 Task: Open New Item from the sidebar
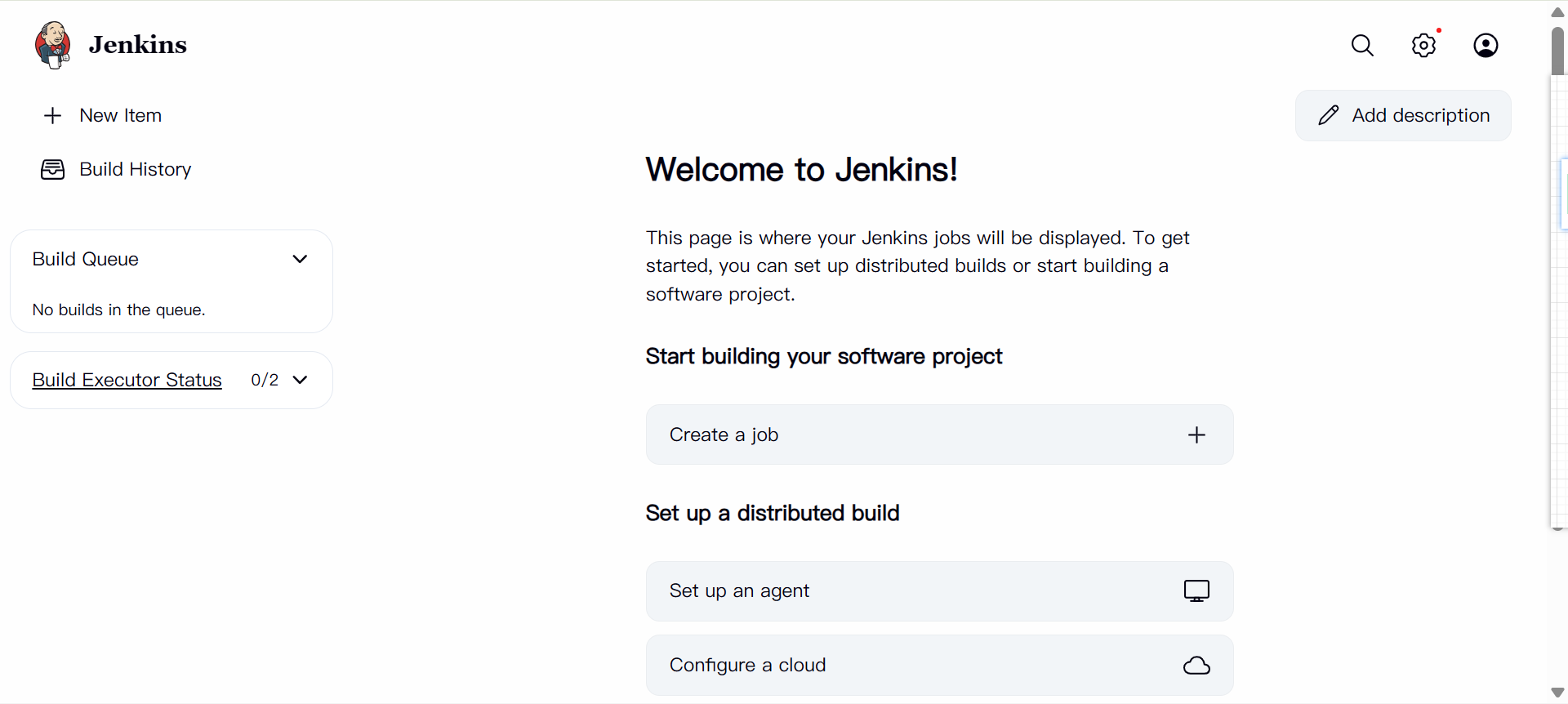point(120,116)
